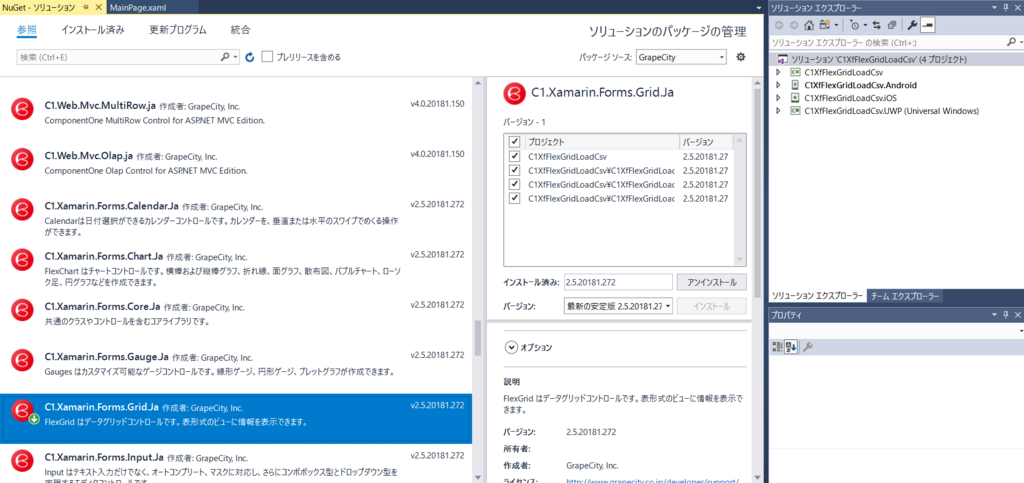Select ソリューション 'C1XfFlexGridLoadCsv' root node
The width and height of the screenshot is (1024, 483).
click(897, 59)
